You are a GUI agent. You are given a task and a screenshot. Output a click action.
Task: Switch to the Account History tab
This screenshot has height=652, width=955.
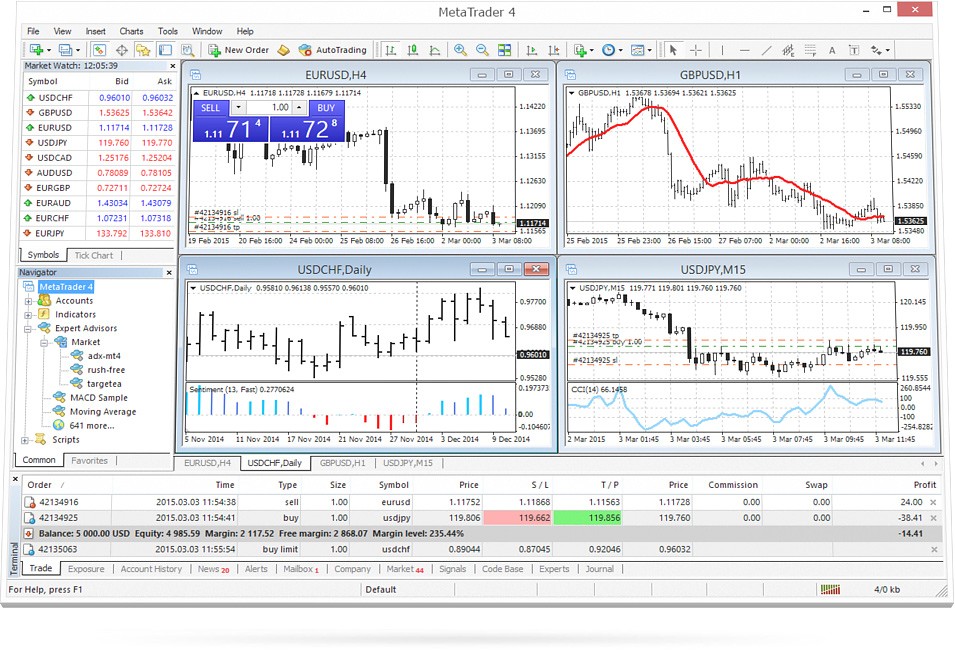point(150,569)
